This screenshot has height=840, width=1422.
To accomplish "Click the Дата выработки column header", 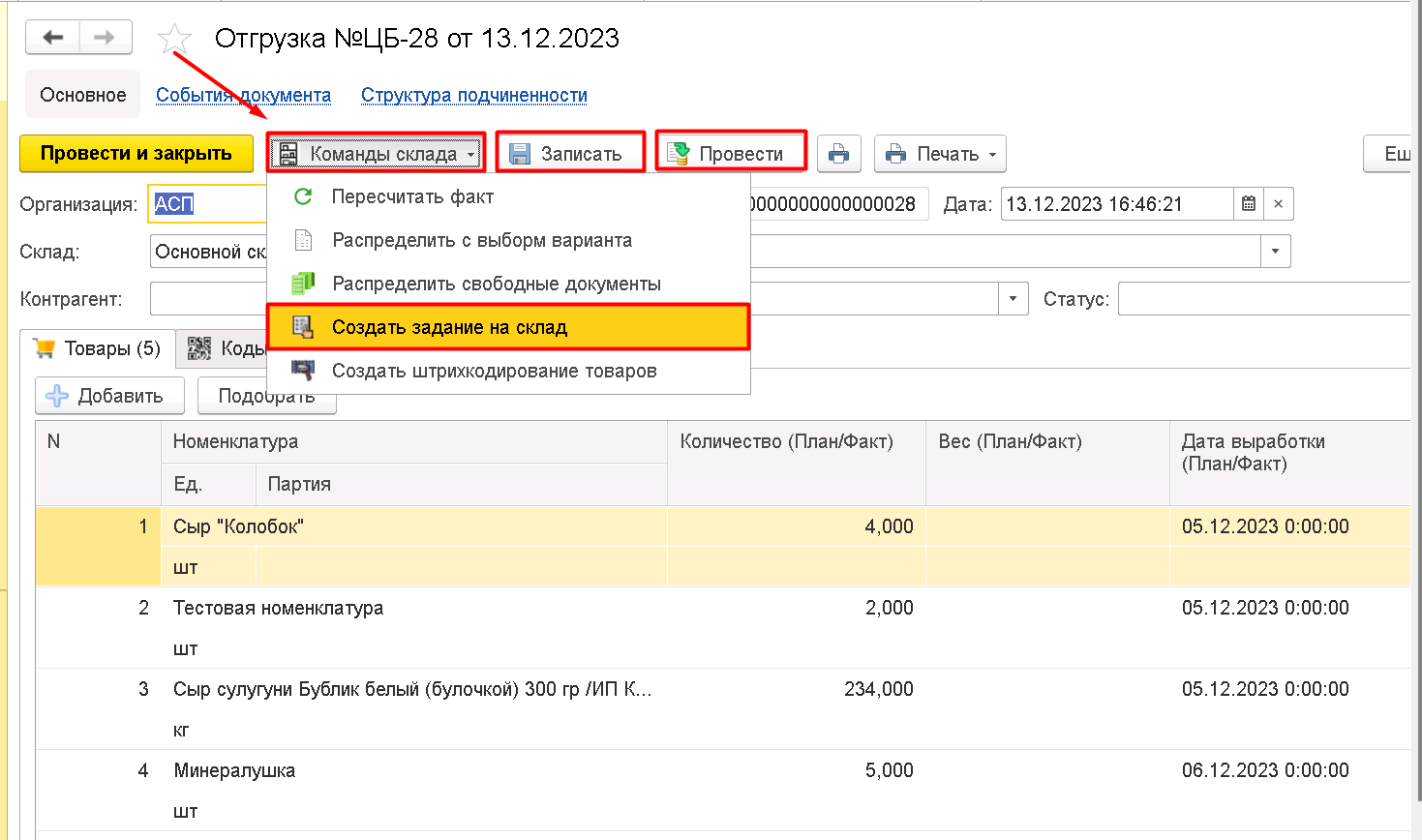I will click(x=1290, y=463).
